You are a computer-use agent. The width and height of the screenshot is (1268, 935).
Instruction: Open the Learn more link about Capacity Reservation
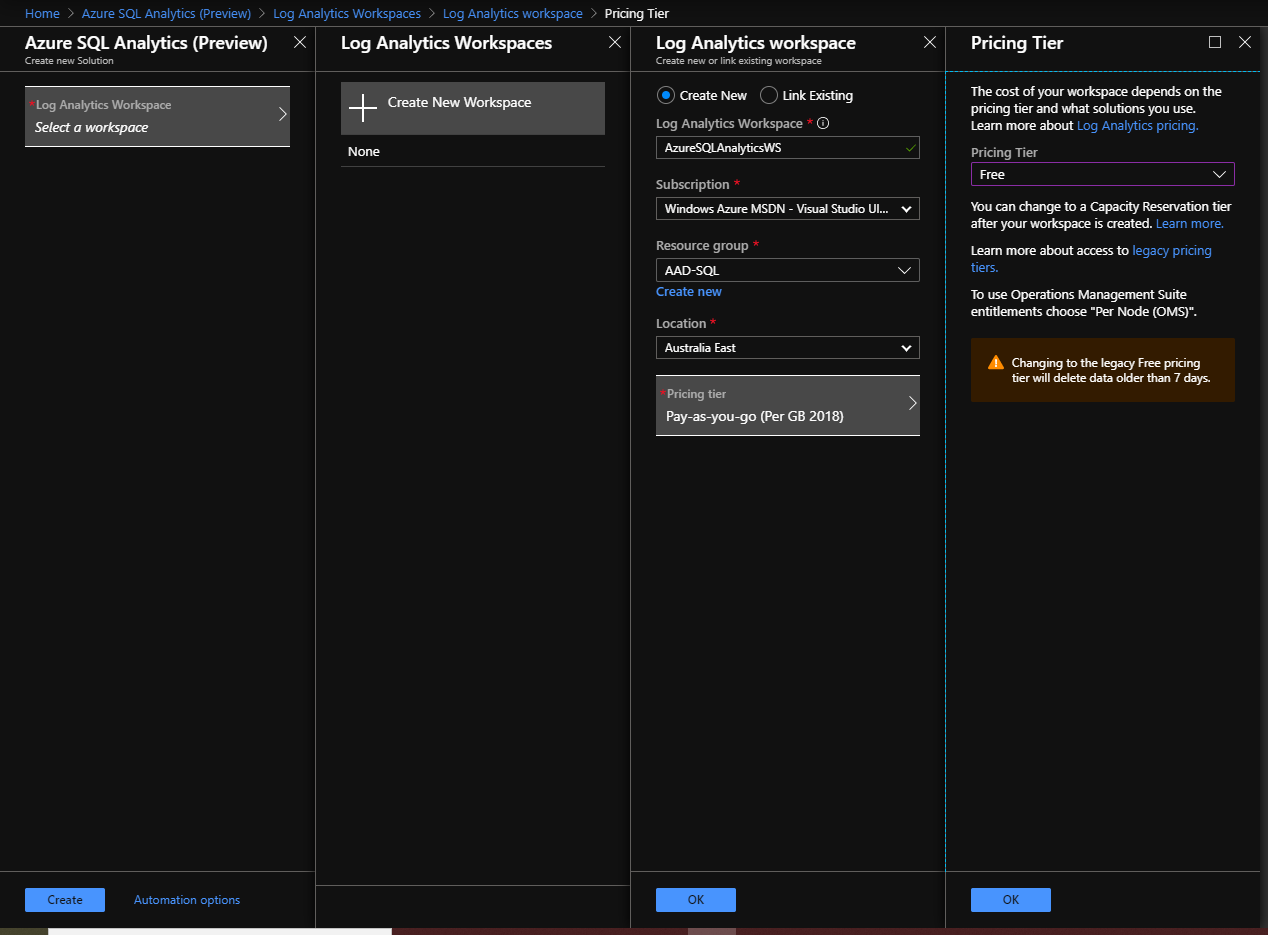[x=1190, y=224]
